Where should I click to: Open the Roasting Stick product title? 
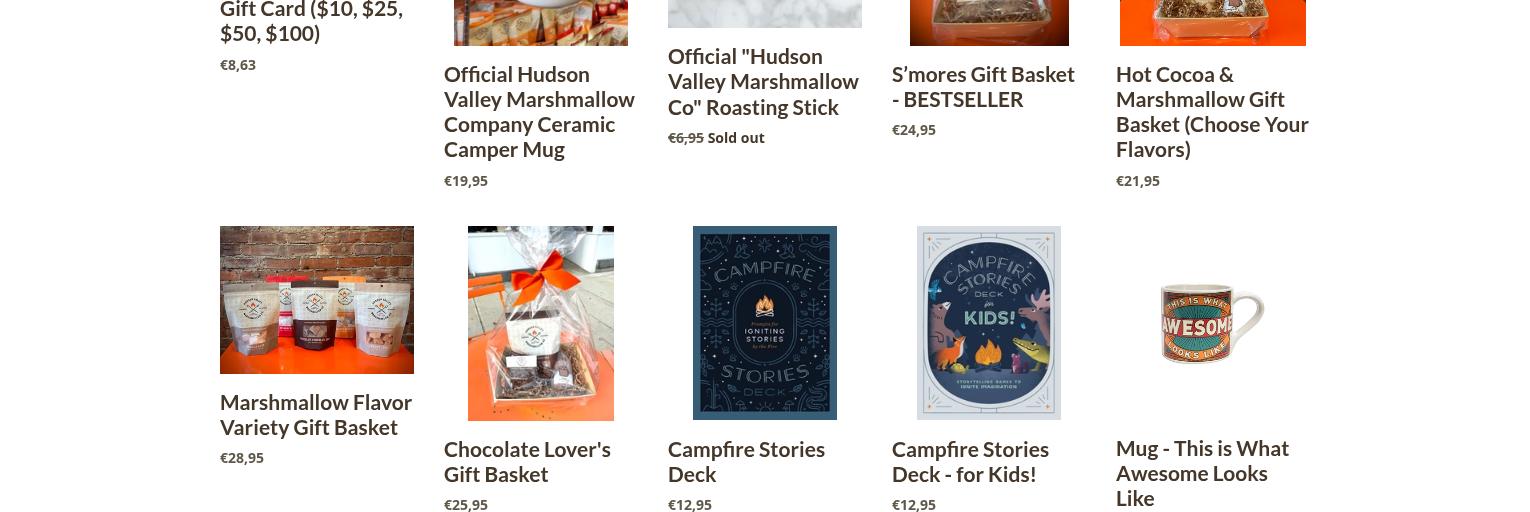(x=764, y=82)
